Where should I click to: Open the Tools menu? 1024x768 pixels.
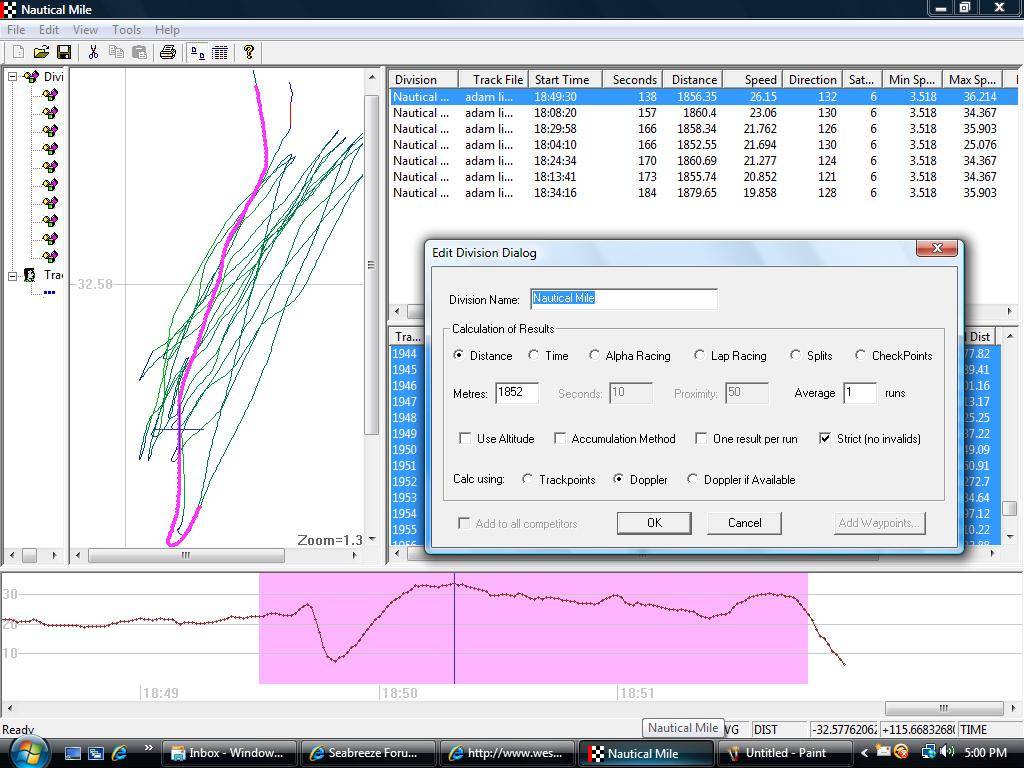126,30
